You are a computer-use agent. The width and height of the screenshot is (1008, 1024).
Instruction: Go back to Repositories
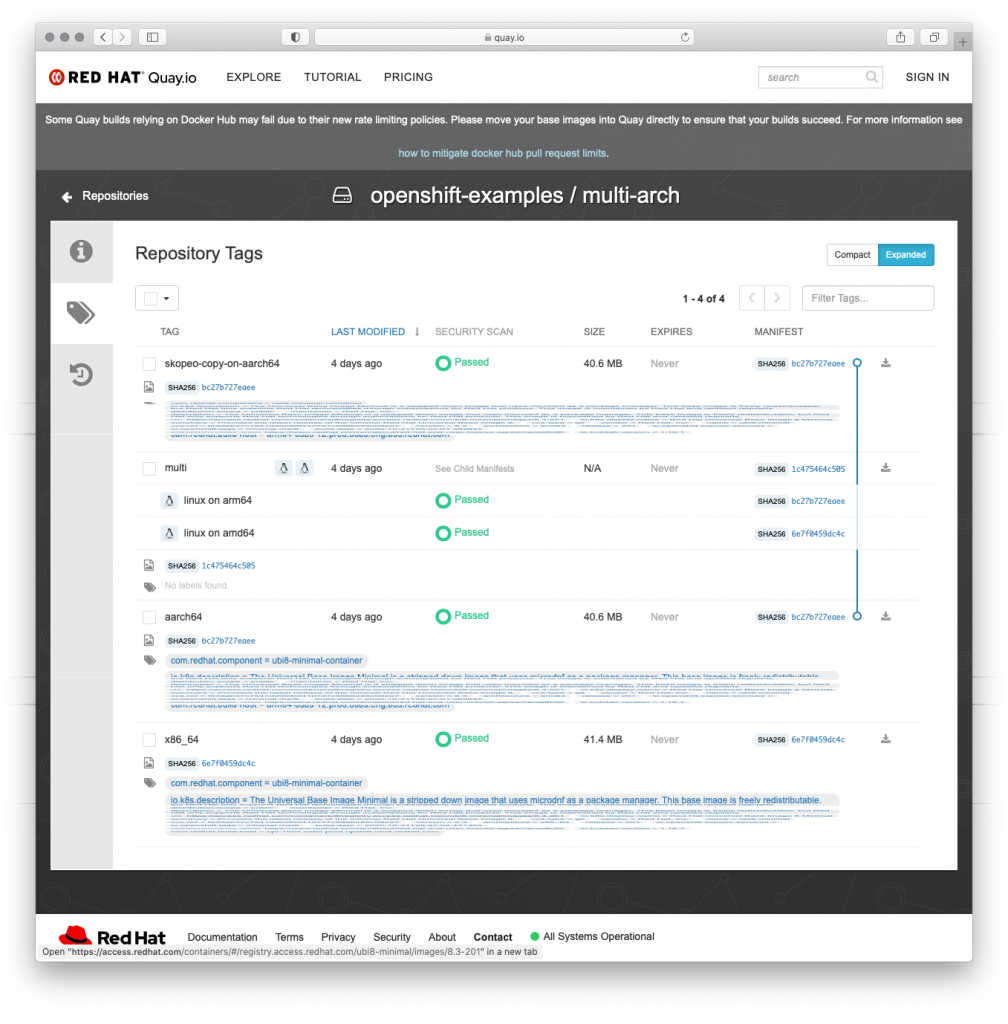point(115,196)
